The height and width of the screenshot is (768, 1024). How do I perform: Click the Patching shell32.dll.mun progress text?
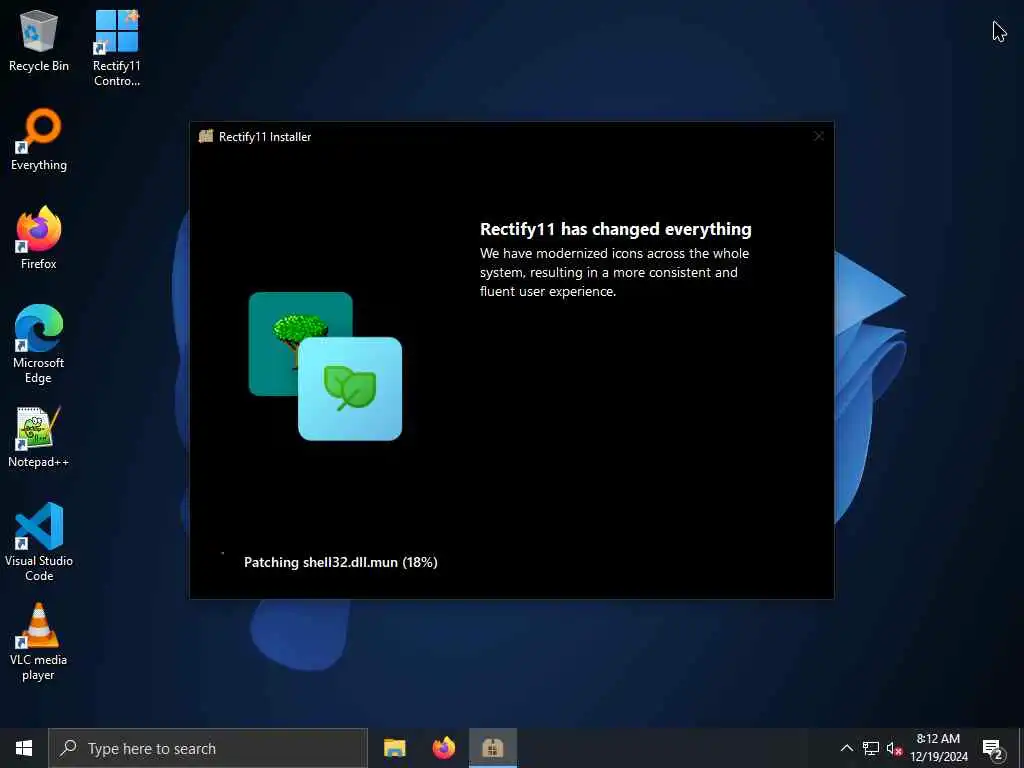340,562
